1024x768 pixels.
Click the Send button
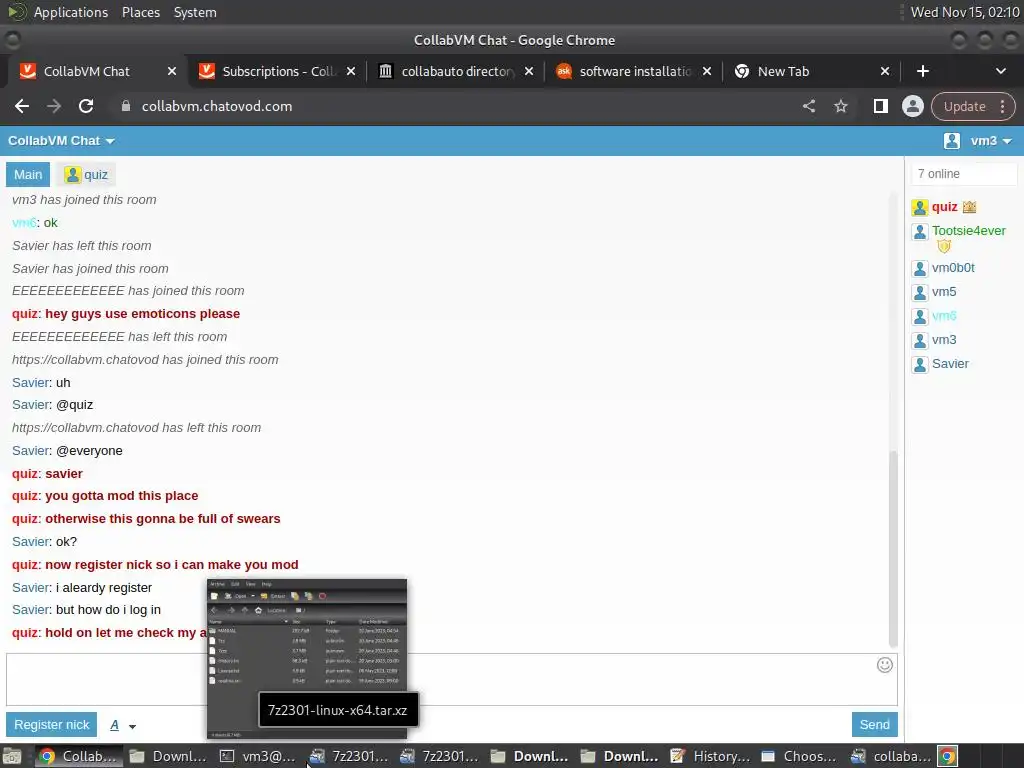pos(874,725)
